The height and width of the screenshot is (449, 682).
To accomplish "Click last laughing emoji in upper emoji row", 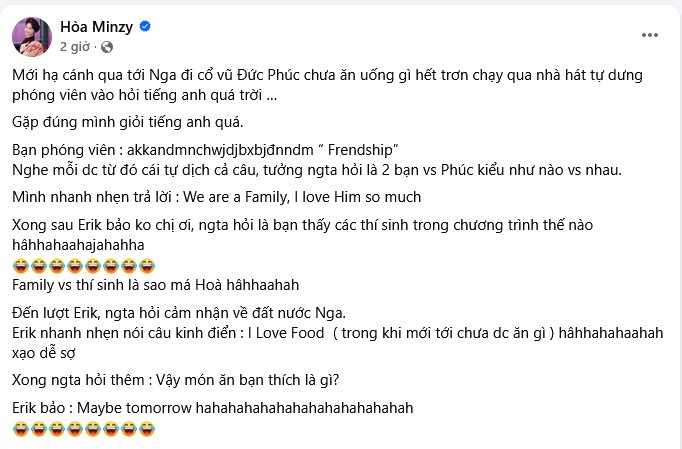I will (148, 265).
